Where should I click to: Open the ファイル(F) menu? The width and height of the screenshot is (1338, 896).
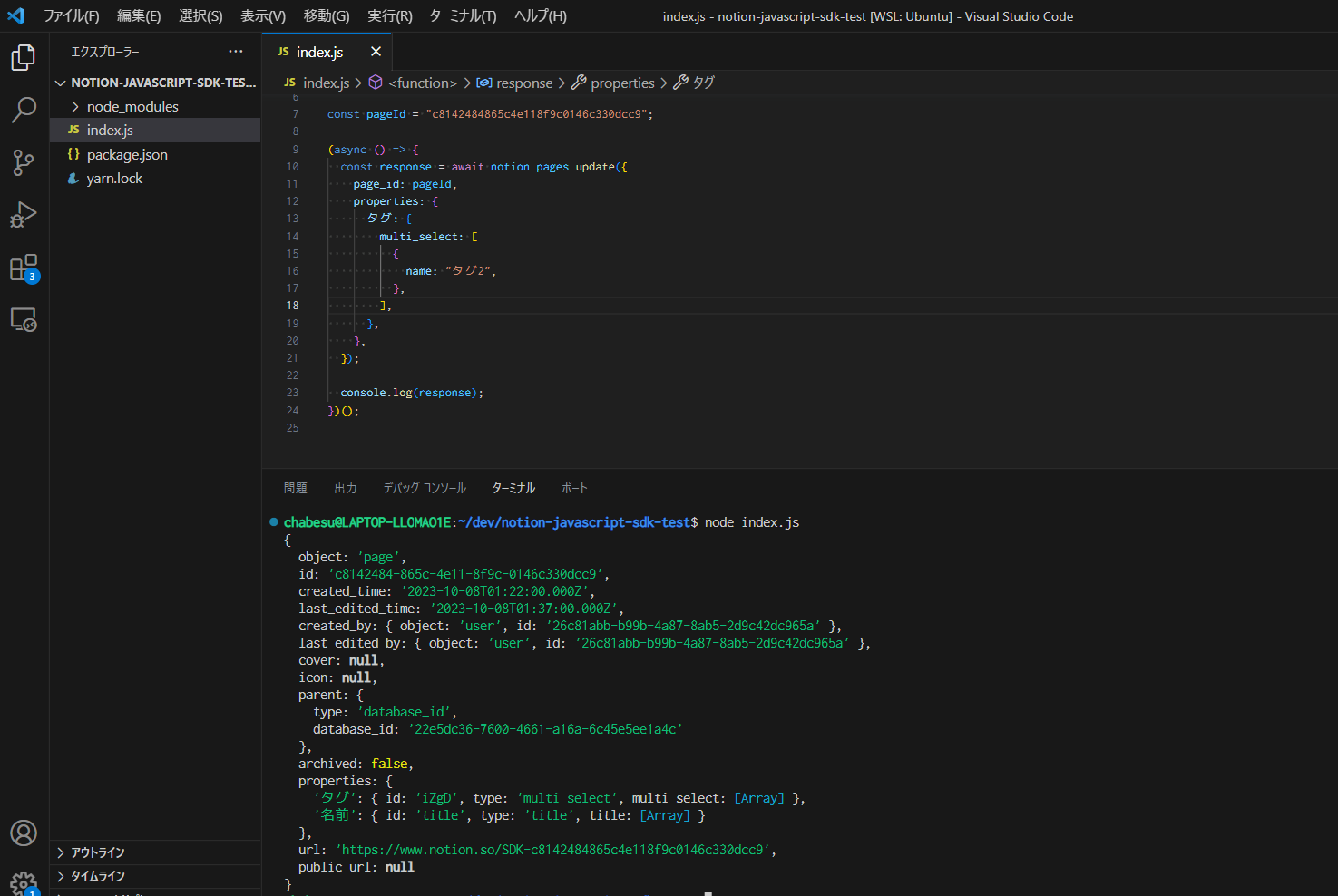click(x=72, y=15)
